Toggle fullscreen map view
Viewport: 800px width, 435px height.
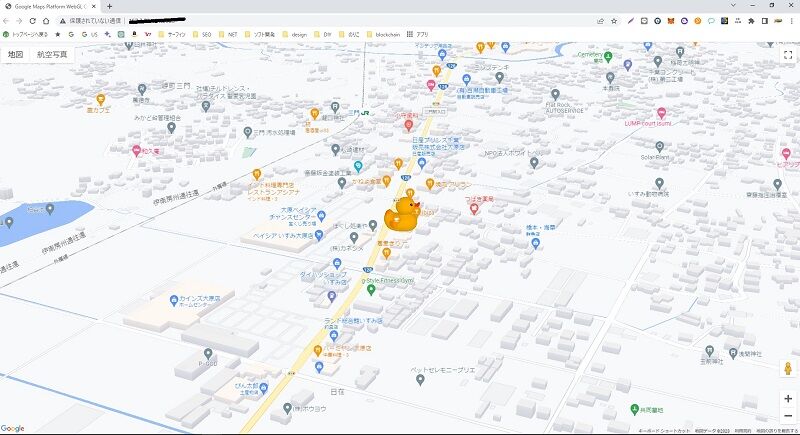pos(788,55)
